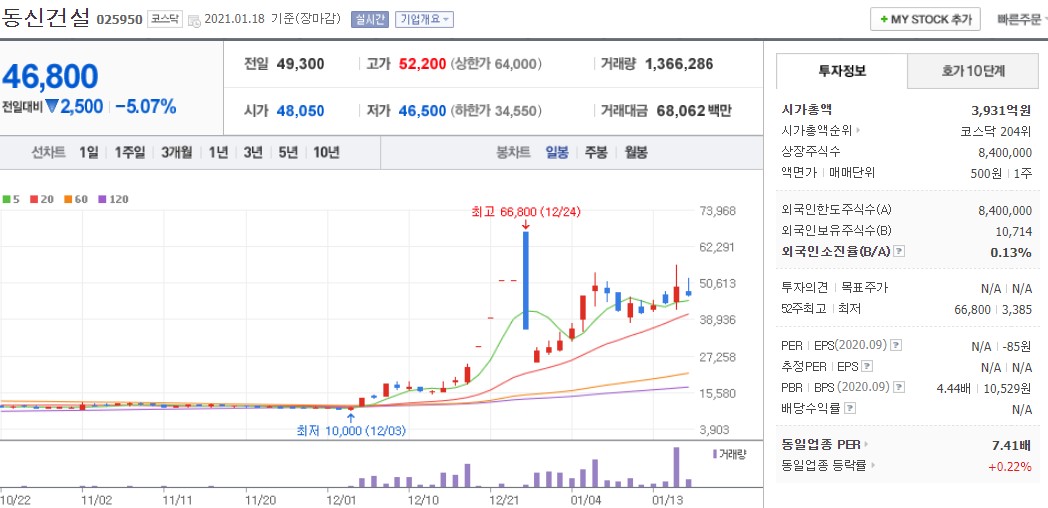Select the 10년 line chart period
This screenshot has height=508, width=1048.
coord(326,152)
